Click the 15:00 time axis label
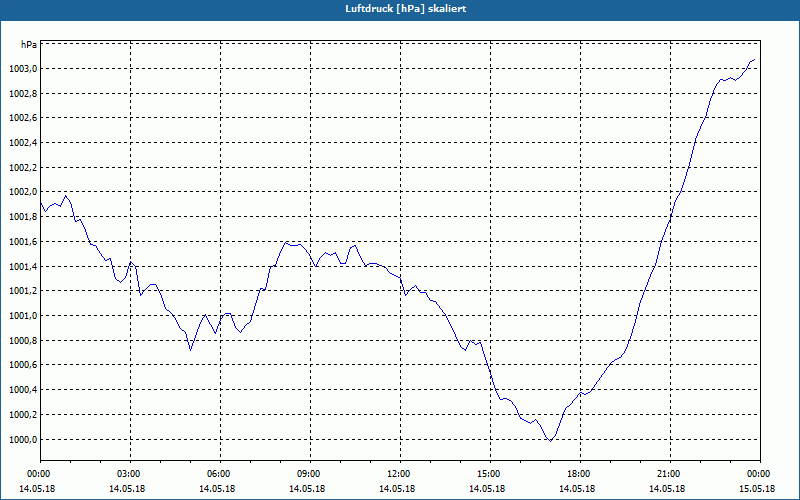 (490, 474)
